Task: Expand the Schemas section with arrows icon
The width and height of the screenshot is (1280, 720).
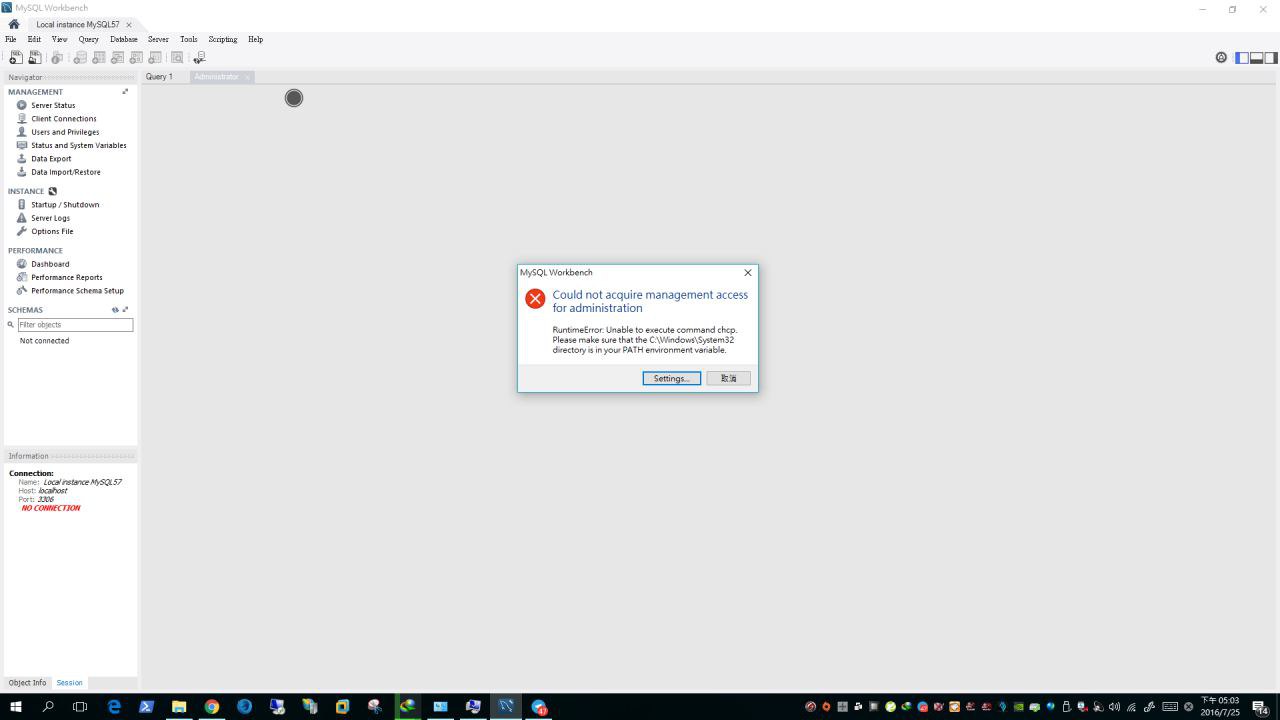Action: click(x=125, y=310)
